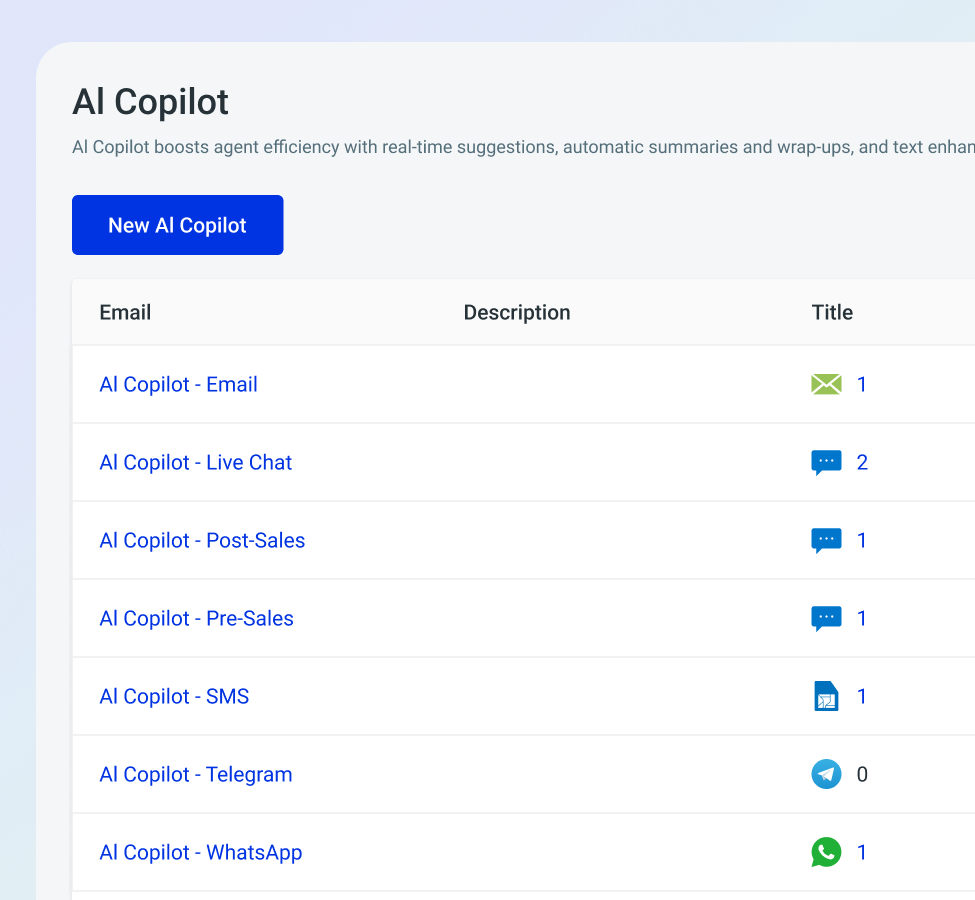This screenshot has width=975, height=900.
Task: Click the count 2 in Live Chat row
Action: [x=862, y=462]
